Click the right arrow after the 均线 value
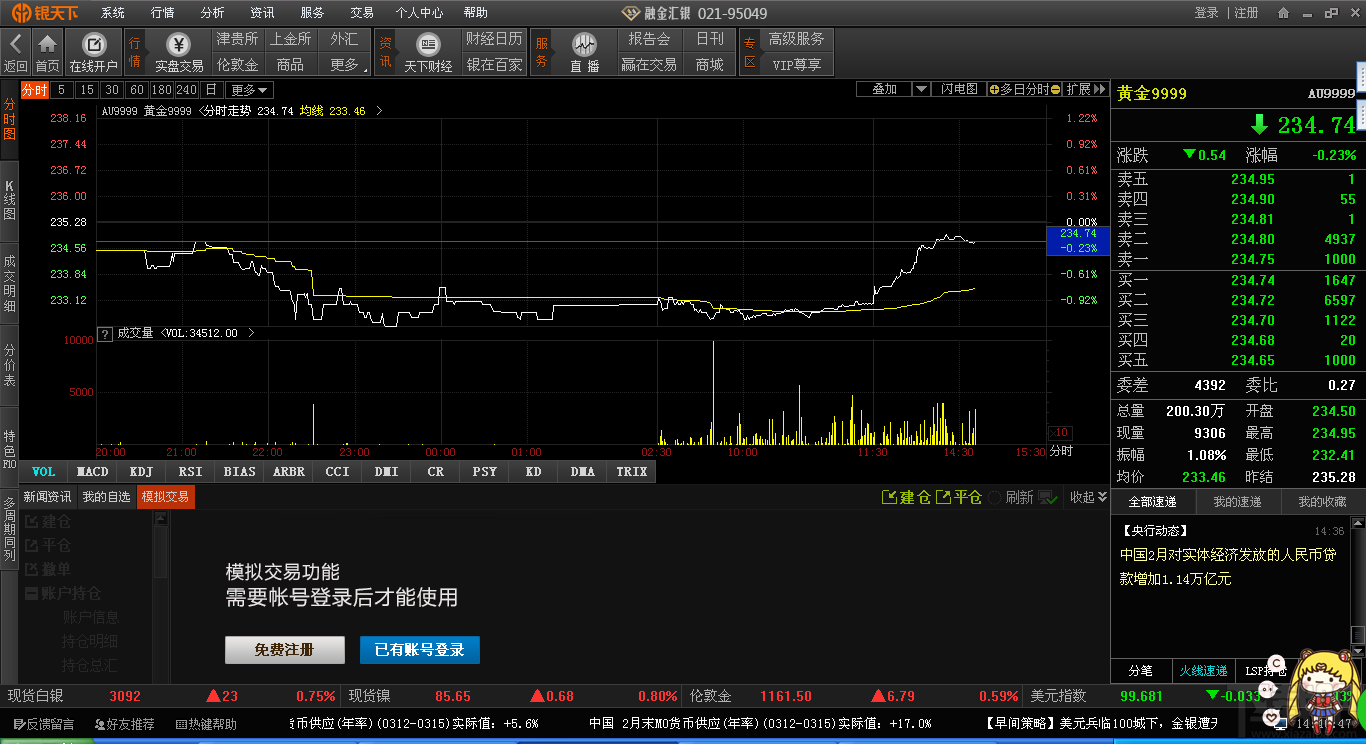Screen dimensions: 1366x744 [x=379, y=111]
